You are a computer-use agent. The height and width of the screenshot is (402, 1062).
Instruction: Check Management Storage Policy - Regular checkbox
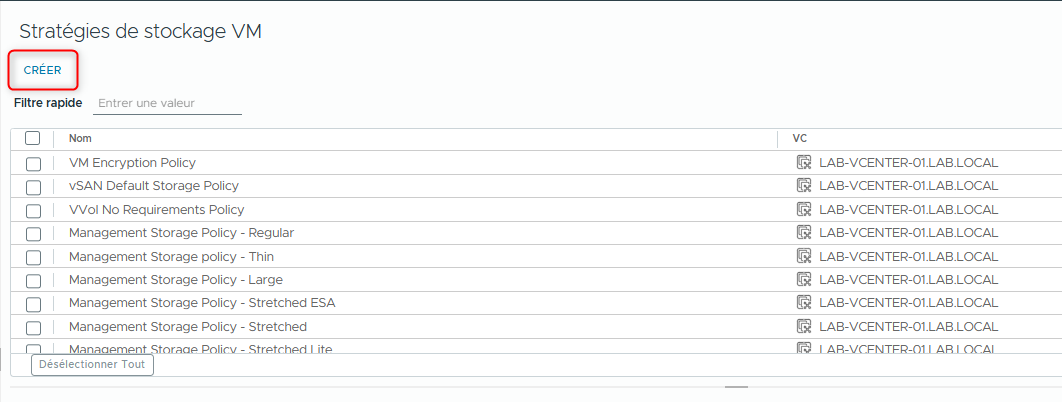pyautogui.click(x=33, y=233)
